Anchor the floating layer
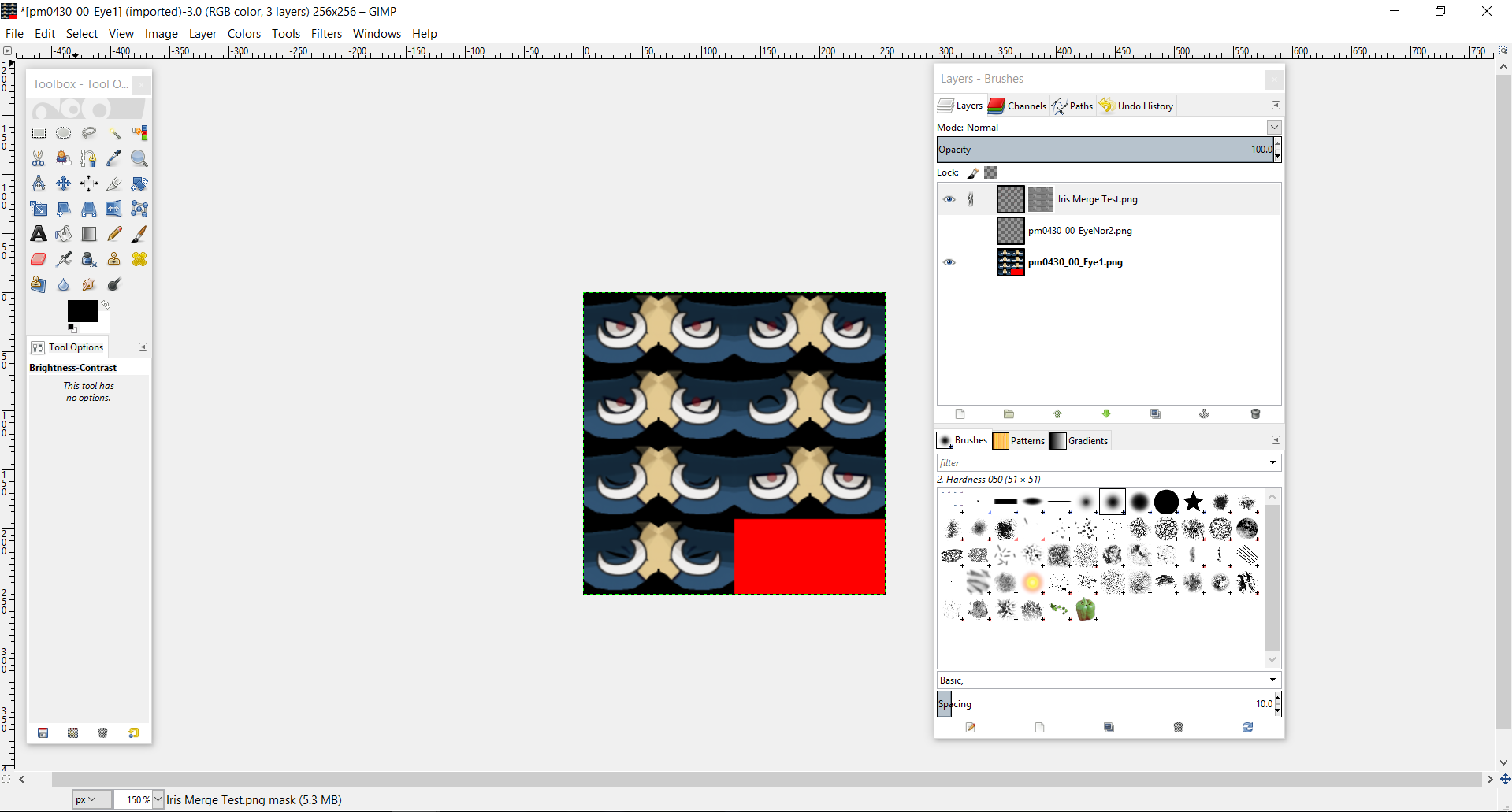This screenshot has height=812, width=1512. tap(1204, 414)
